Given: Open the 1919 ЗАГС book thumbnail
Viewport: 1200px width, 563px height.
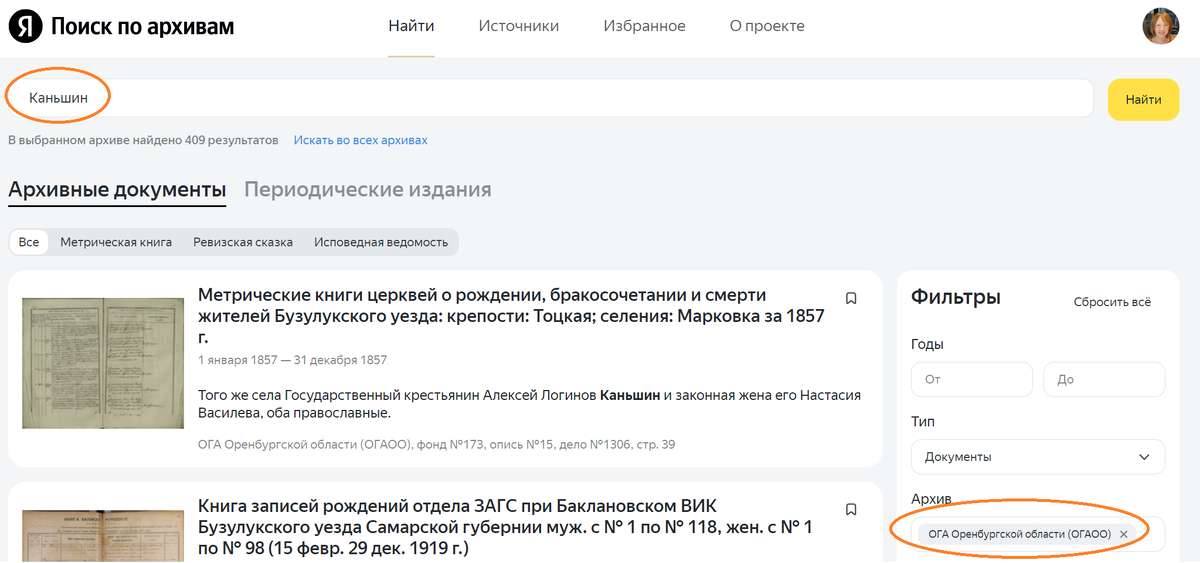Looking at the screenshot, I should click(103, 536).
